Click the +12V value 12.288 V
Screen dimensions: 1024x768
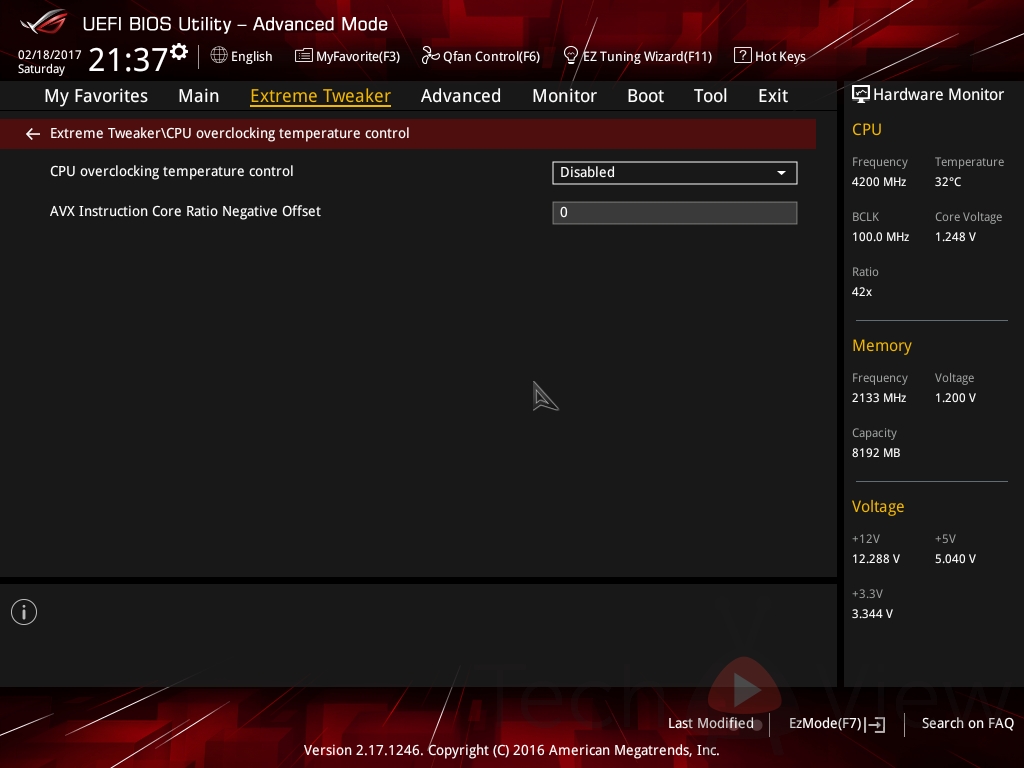point(876,558)
